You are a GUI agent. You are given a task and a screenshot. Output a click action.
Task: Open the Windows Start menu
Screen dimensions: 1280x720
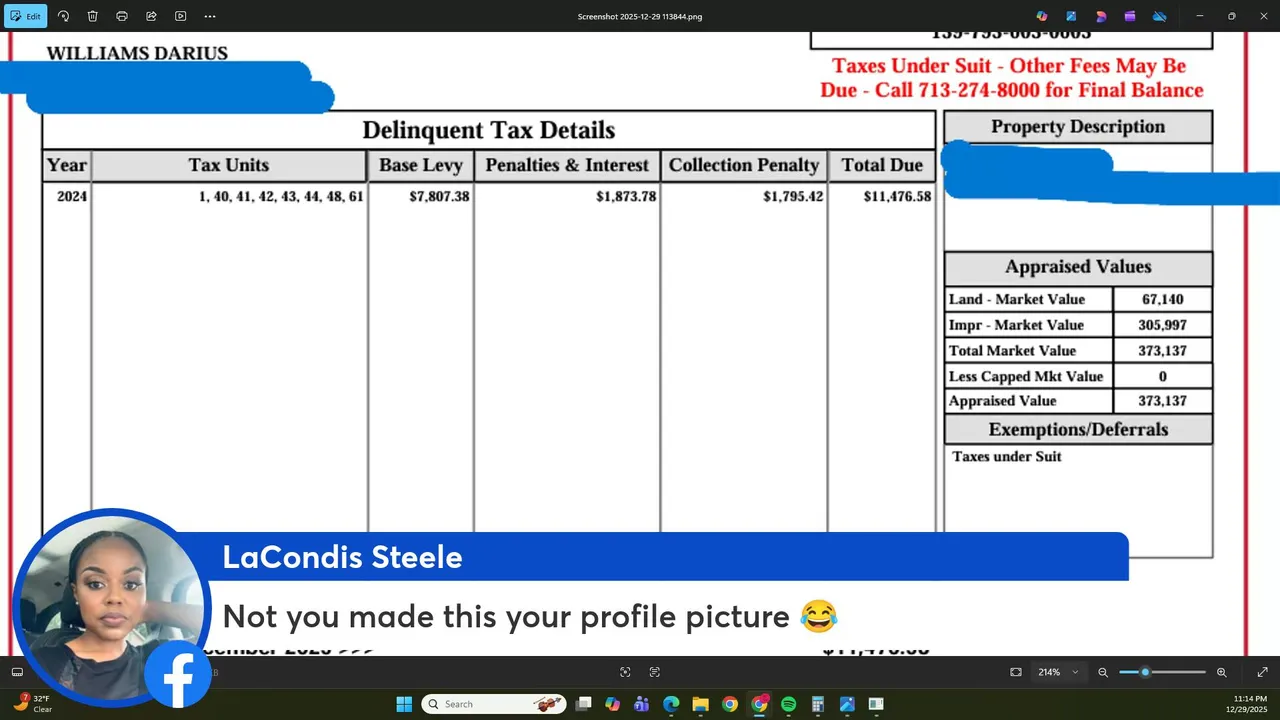point(404,704)
